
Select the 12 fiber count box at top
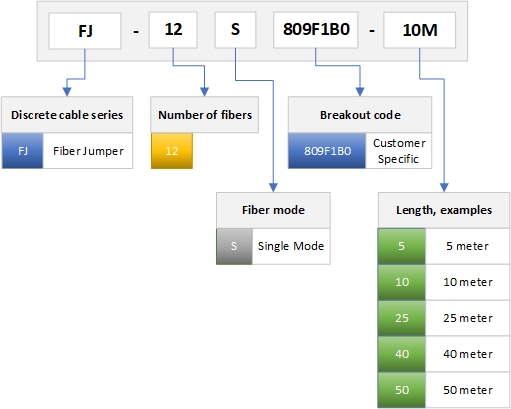173,30
